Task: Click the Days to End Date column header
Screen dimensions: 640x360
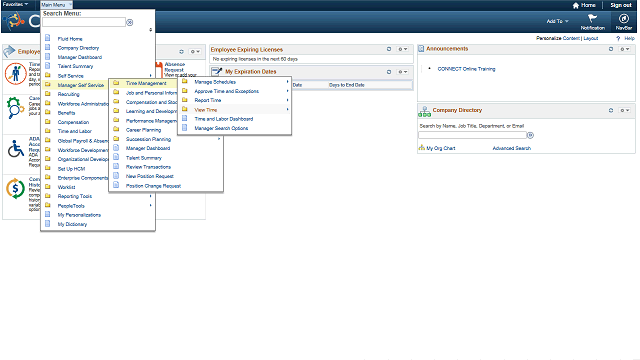Action: click(x=347, y=85)
